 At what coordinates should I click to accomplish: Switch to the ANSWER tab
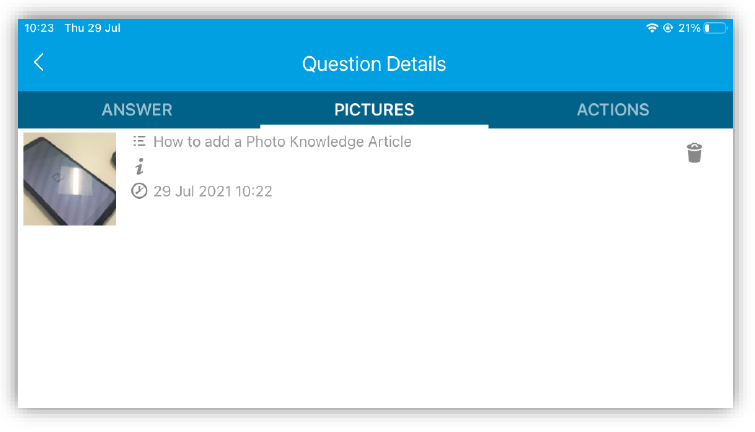coord(137,110)
